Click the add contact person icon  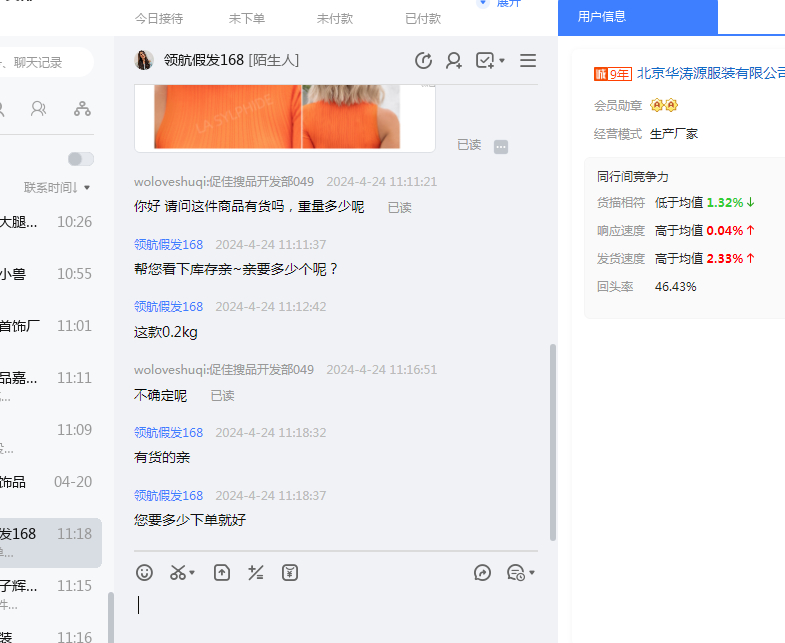pos(454,61)
